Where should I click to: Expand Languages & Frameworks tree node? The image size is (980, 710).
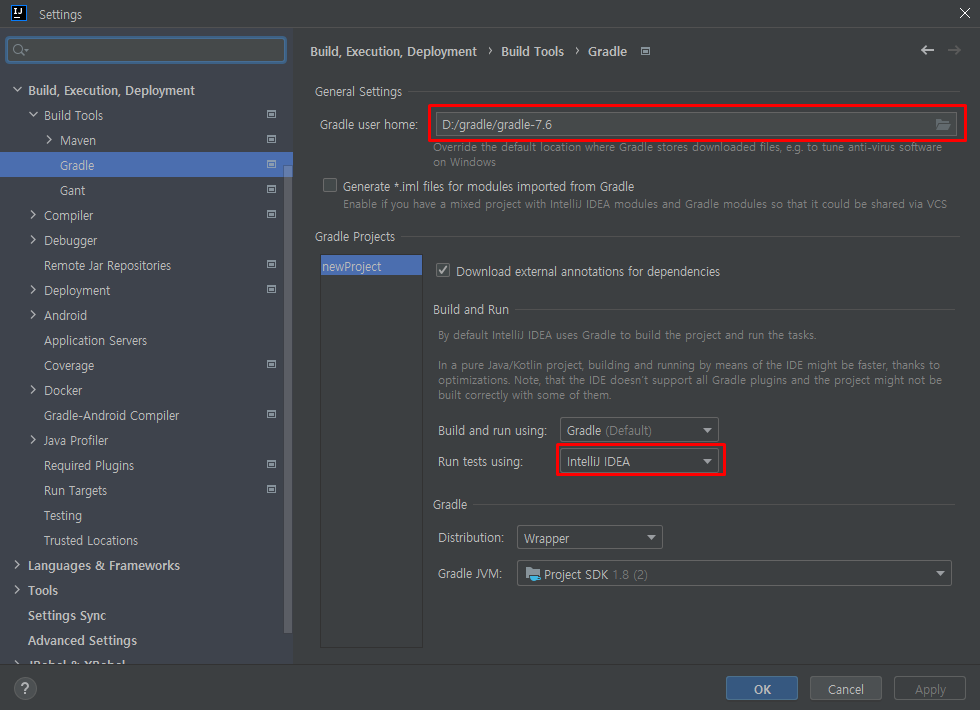(x=18, y=565)
